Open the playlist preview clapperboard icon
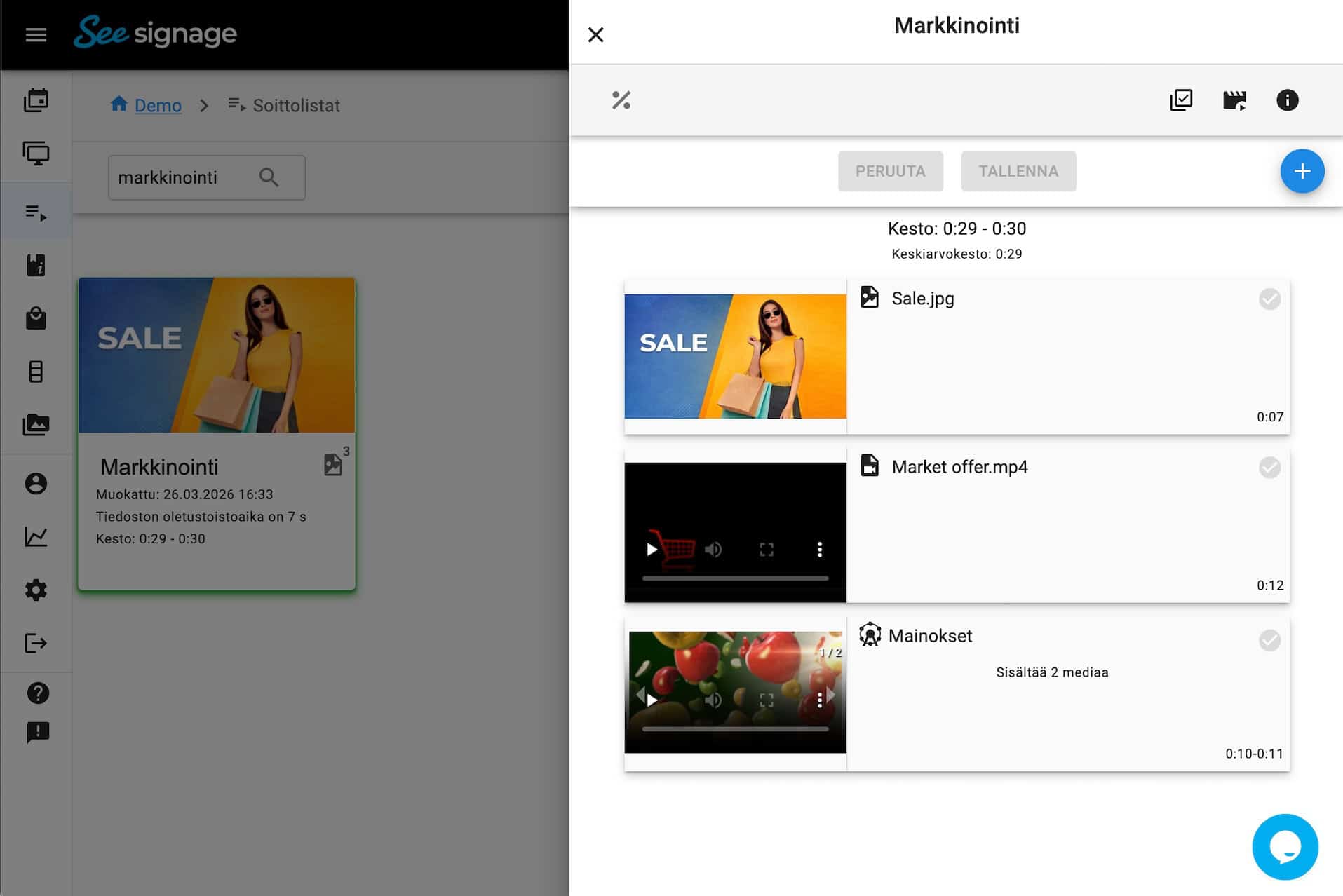This screenshot has height=896, width=1343. click(1234, 100)
